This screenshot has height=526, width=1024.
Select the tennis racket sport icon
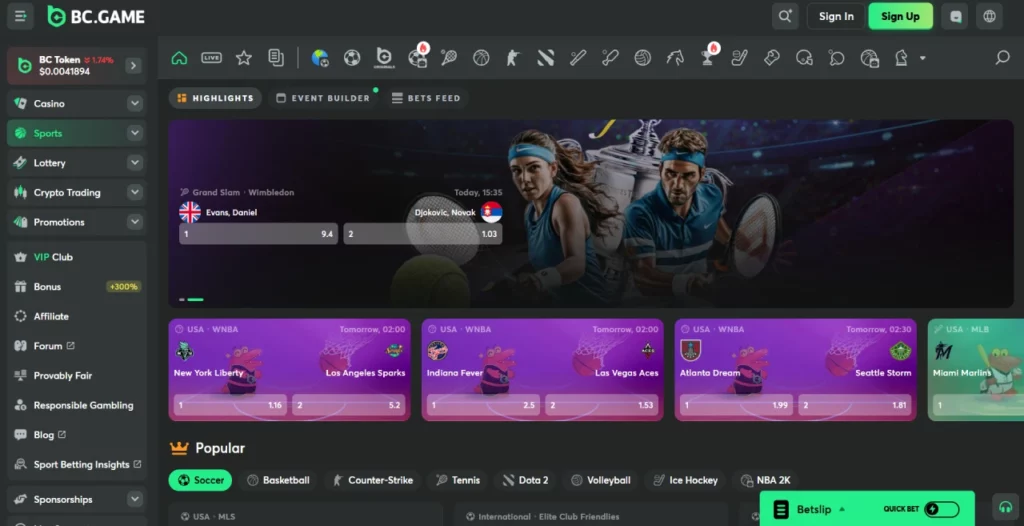(449, 58)
